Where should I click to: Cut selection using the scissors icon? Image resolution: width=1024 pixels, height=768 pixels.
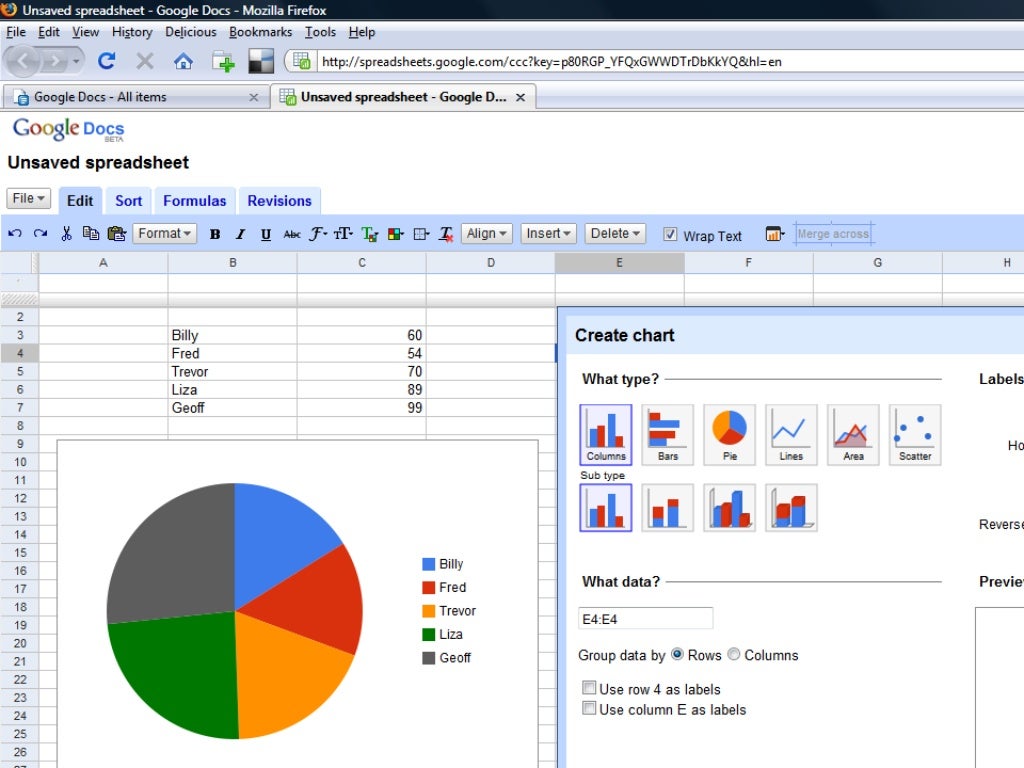pos(66,233)
